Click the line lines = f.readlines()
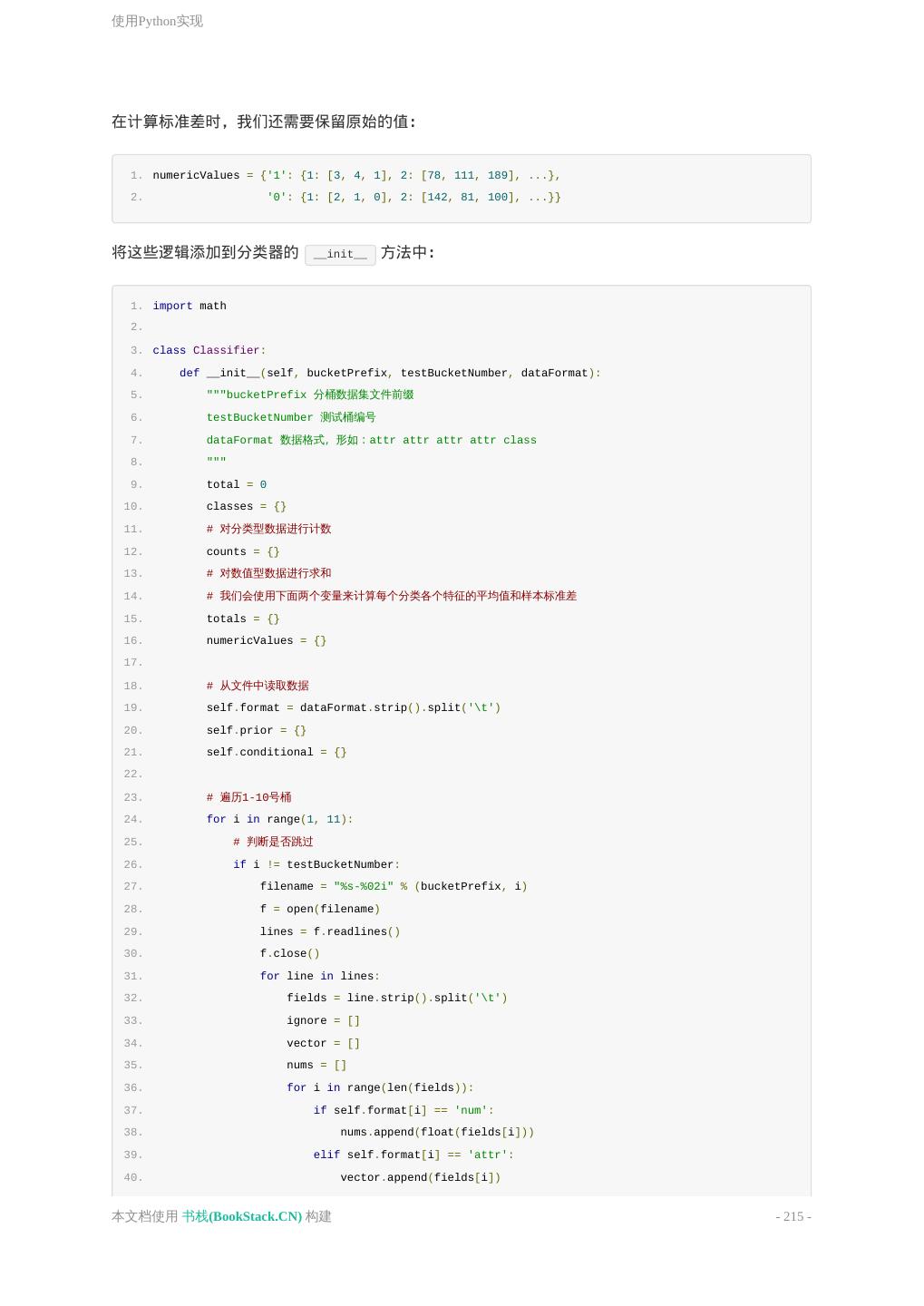The image size is (924, 1306). coord(330,931)
